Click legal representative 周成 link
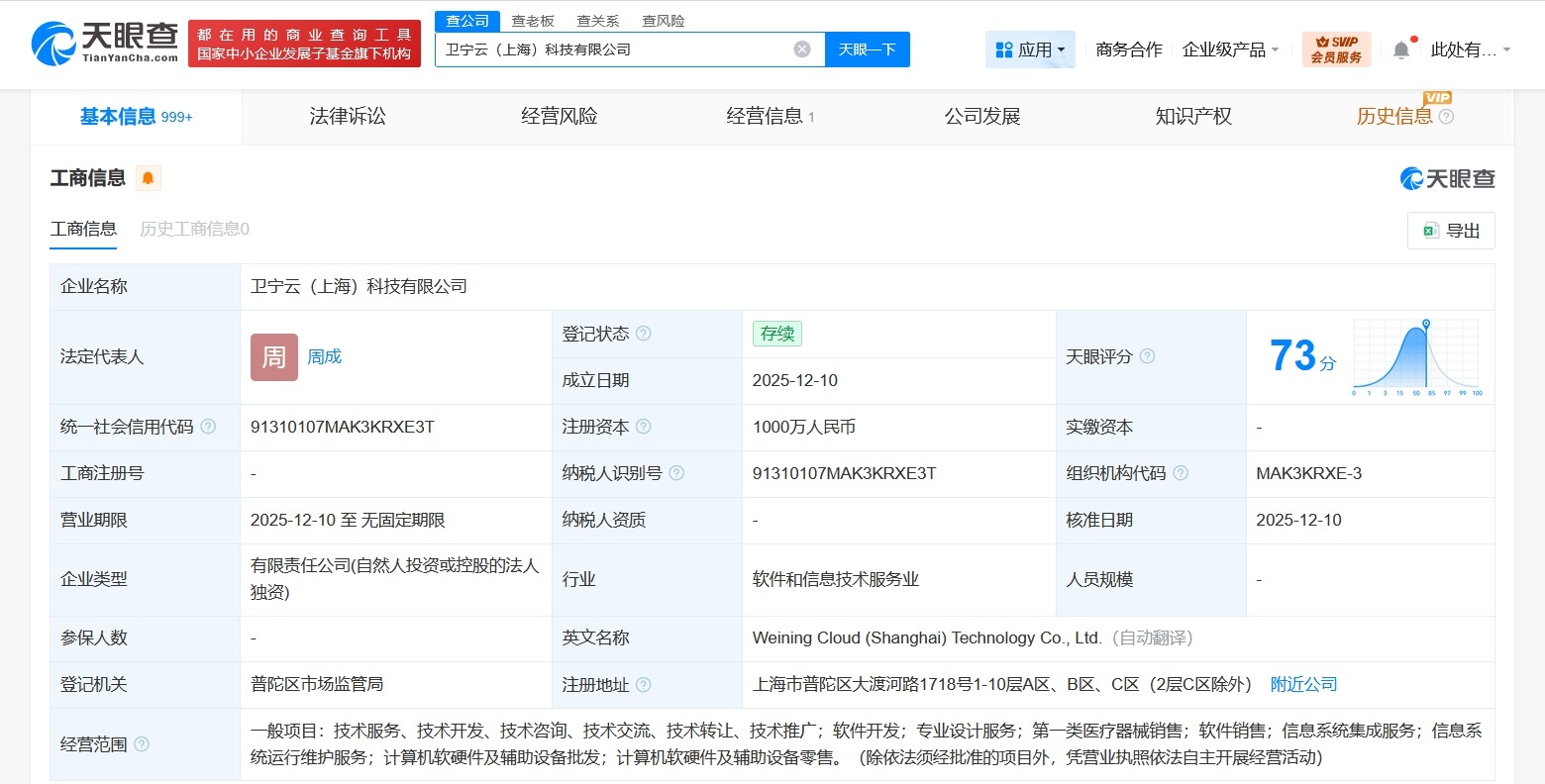 324,356
